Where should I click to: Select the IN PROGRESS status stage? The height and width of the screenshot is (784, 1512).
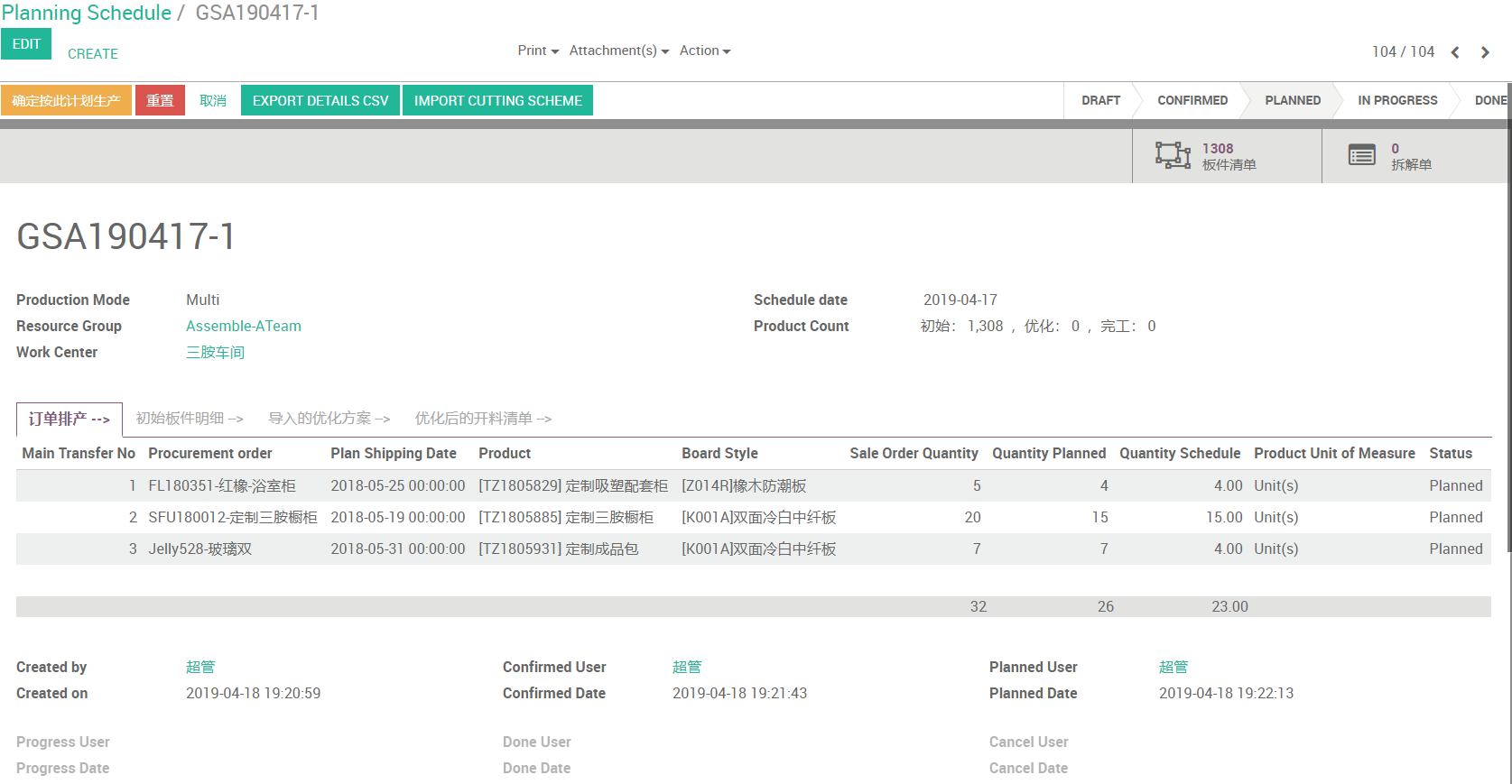click(1396, 101)
